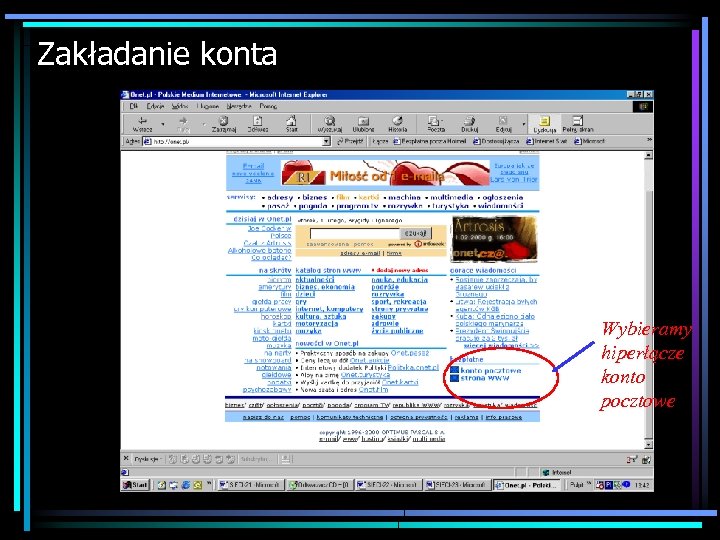This screenshot has width=720, height=540.
Task: Expand the address bar dropdown arrow
Action: [x=326, y=141]
